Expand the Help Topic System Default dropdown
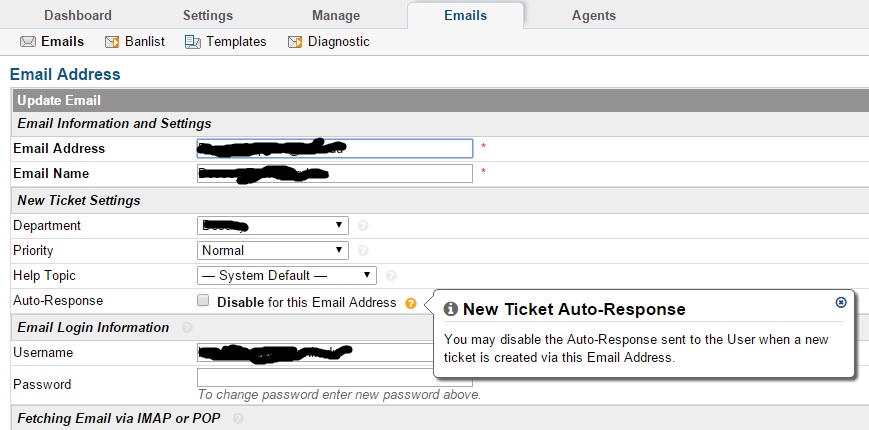This screenshot has height=430, width=869. pos(287,275)
